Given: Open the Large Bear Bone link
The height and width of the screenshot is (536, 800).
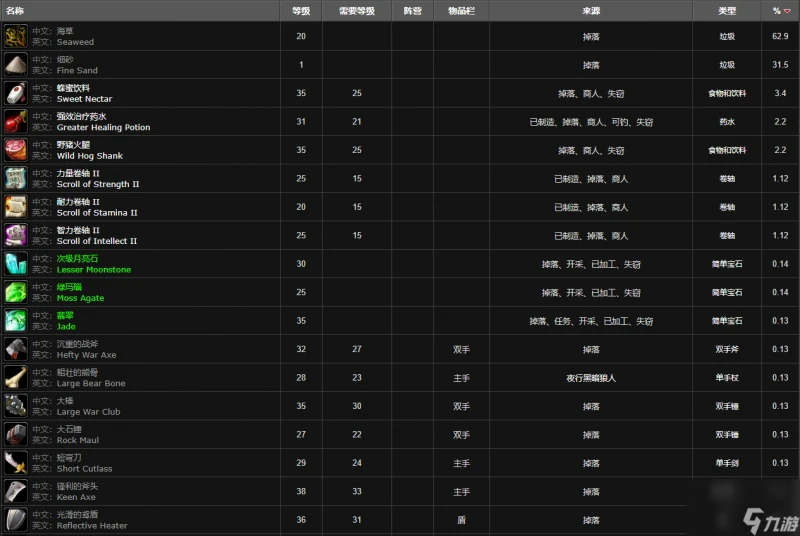Looking at the screenshot, I should [91, 383].
